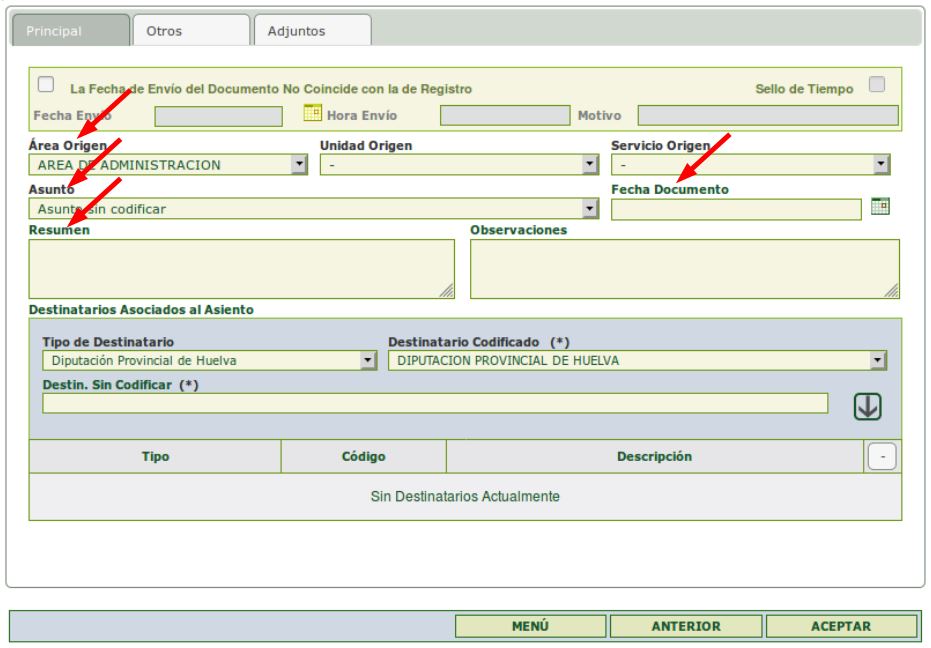Focus the Destin. Sin Codificar field
931x648 pixels.
[x=435, y=403]
